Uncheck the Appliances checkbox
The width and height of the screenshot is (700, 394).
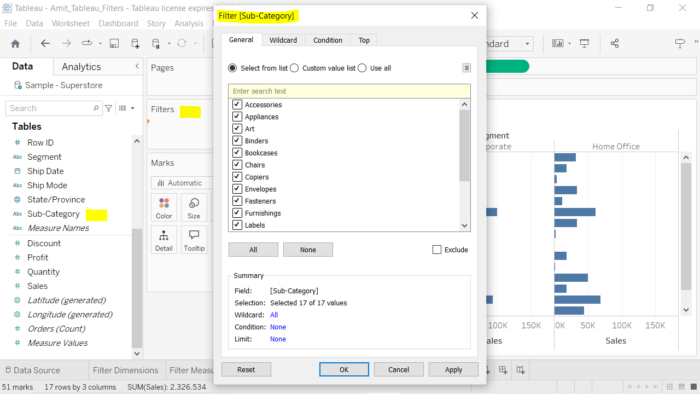[237, 116]
